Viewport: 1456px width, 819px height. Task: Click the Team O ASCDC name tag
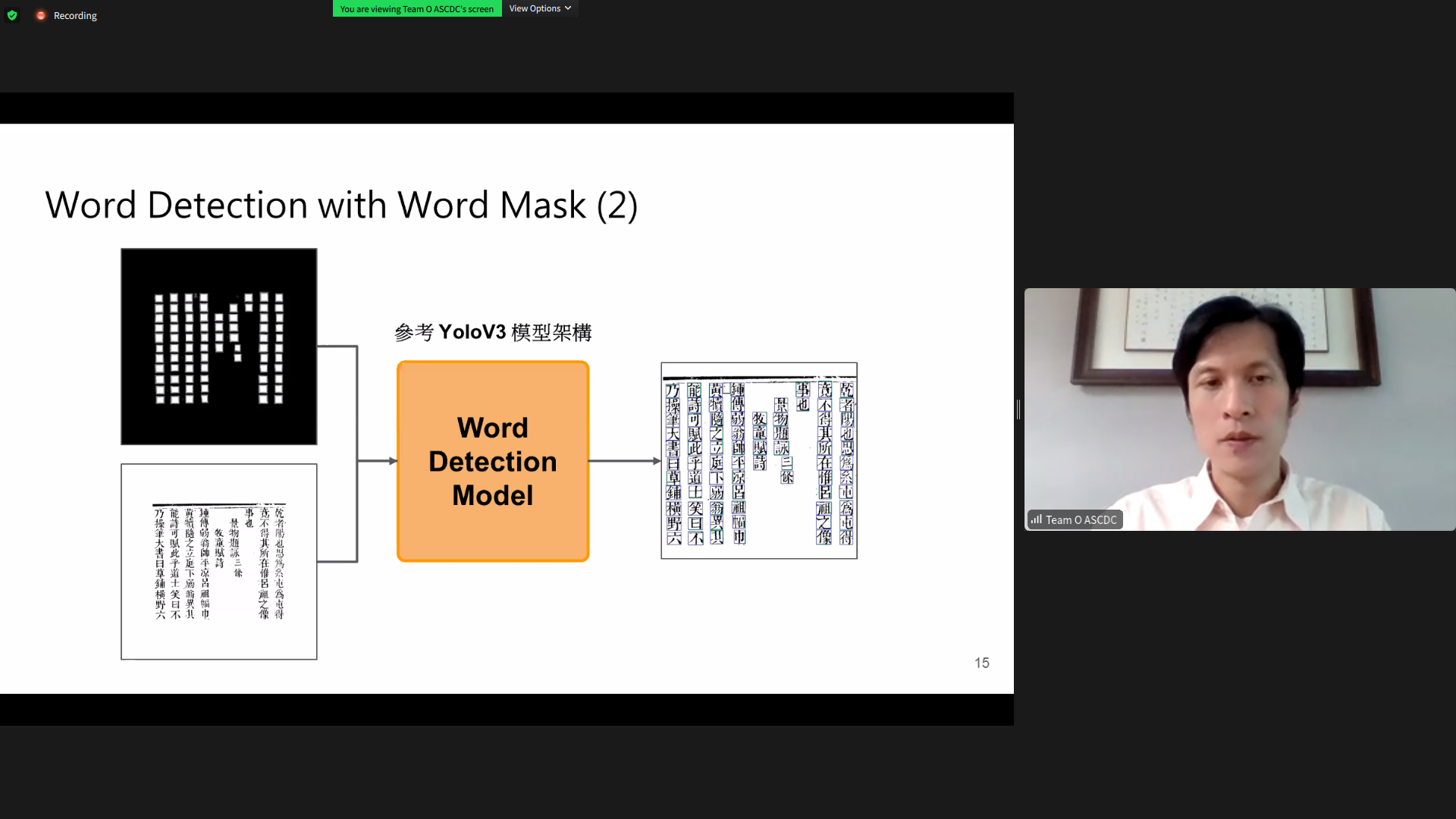point(1080,519)
